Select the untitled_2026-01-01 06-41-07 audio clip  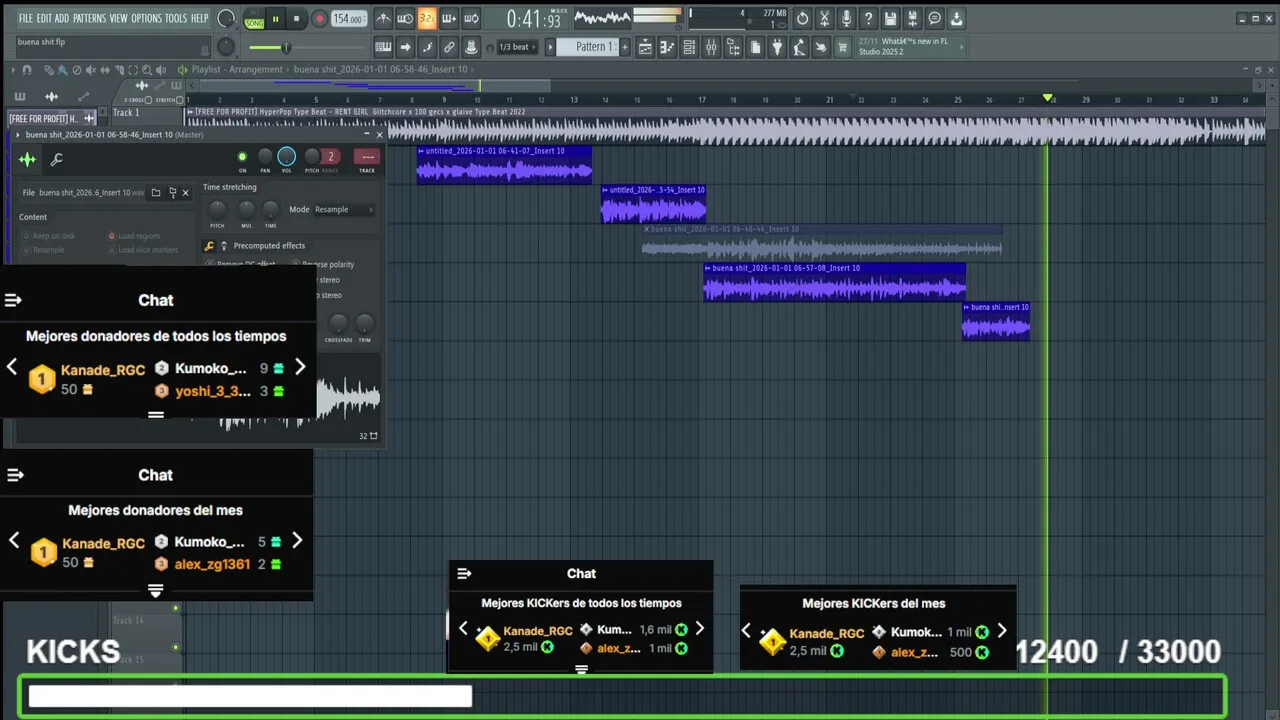[x=504, y=165]
